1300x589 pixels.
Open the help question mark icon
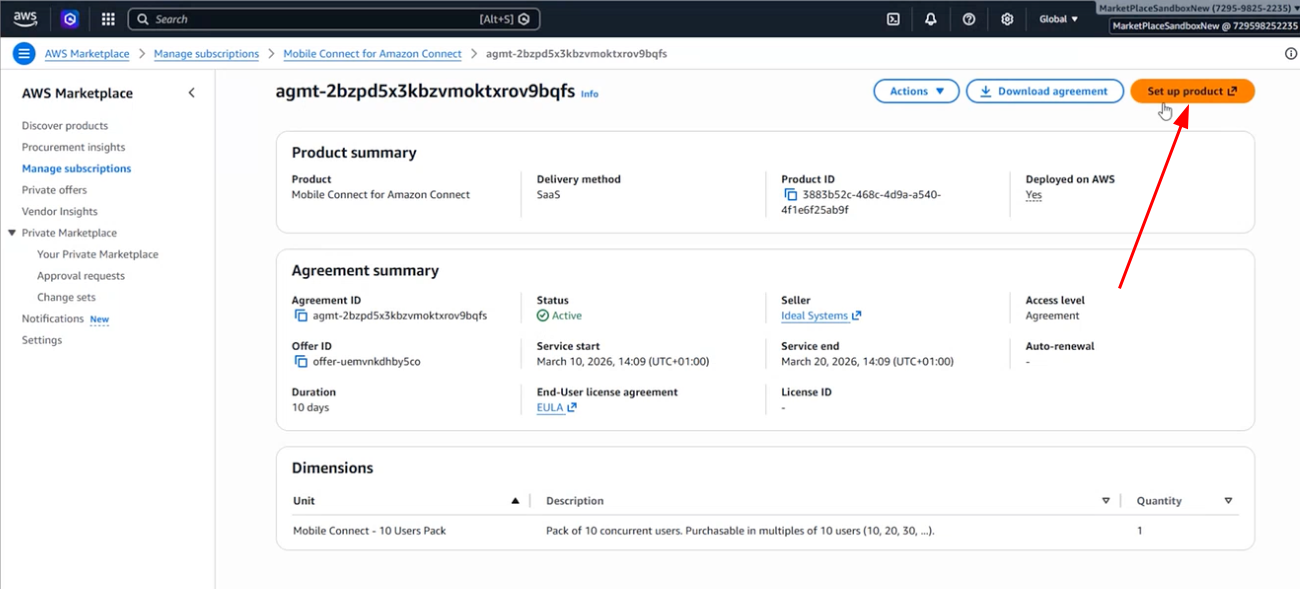[x=969, y=19]
